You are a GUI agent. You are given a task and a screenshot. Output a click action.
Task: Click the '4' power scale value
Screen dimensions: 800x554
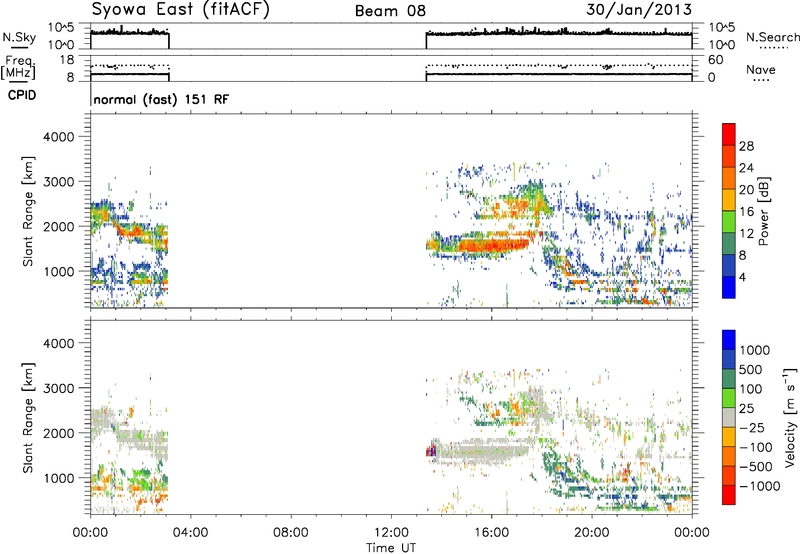coord(743,277)
